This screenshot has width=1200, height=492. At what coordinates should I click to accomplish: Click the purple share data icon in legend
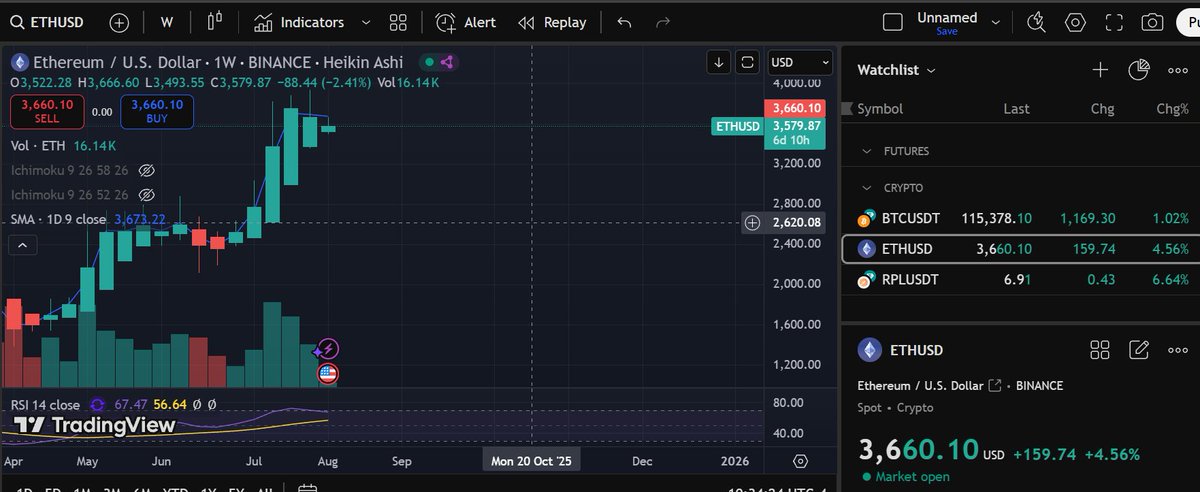pos(447,62)
